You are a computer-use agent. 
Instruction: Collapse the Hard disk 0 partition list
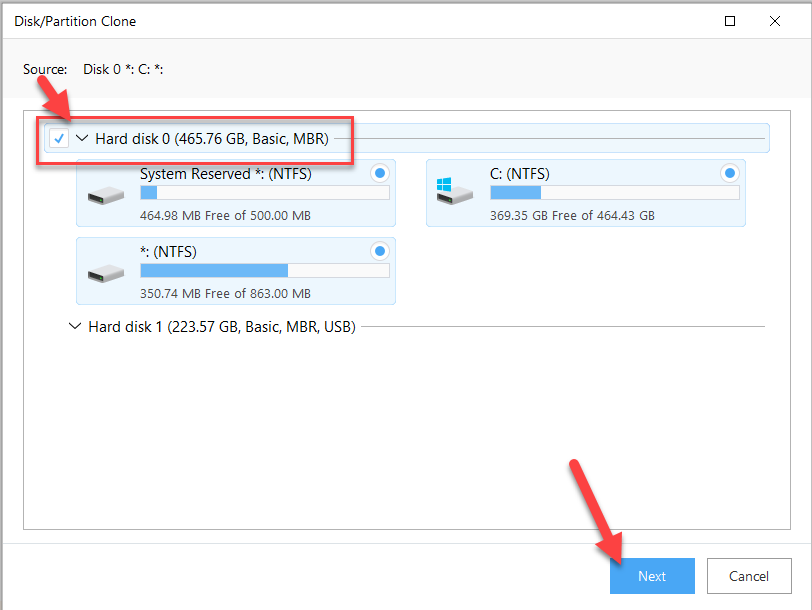(82, 138)
